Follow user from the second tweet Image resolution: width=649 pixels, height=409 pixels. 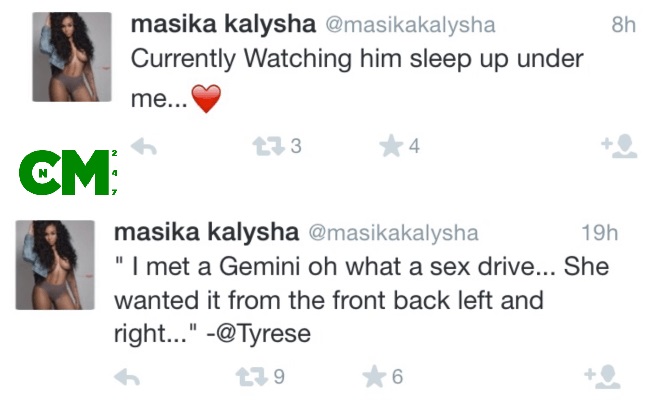tap(603, 377)
